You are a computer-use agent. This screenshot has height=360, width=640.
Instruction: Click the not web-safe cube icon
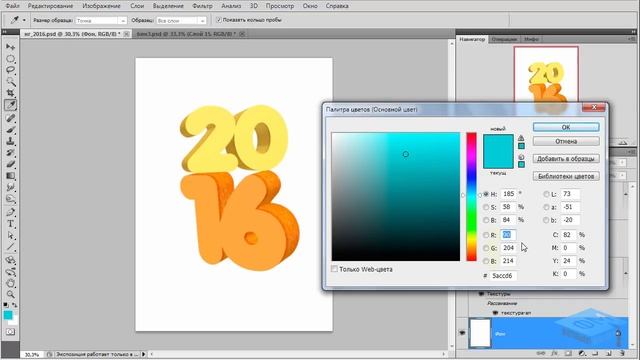pyautogui.click(x=521, y=157)
